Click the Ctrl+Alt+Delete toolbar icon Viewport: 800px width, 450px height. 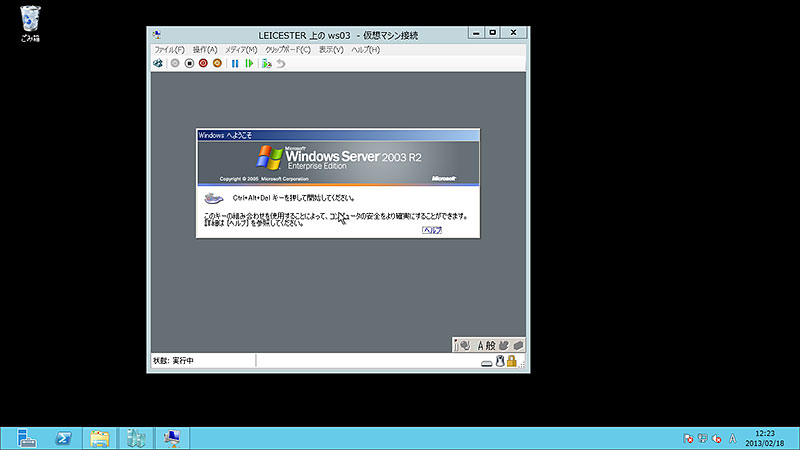(x=158, y=63)
